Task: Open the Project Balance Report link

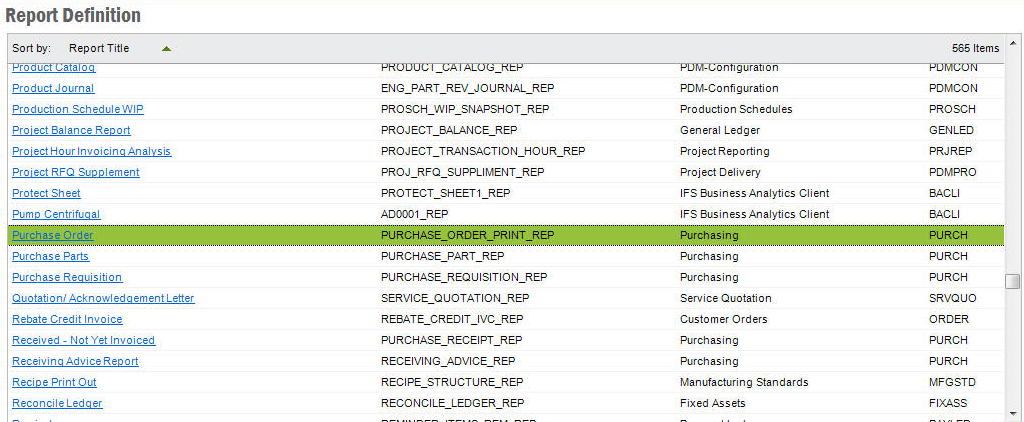Action: (71, 130)
